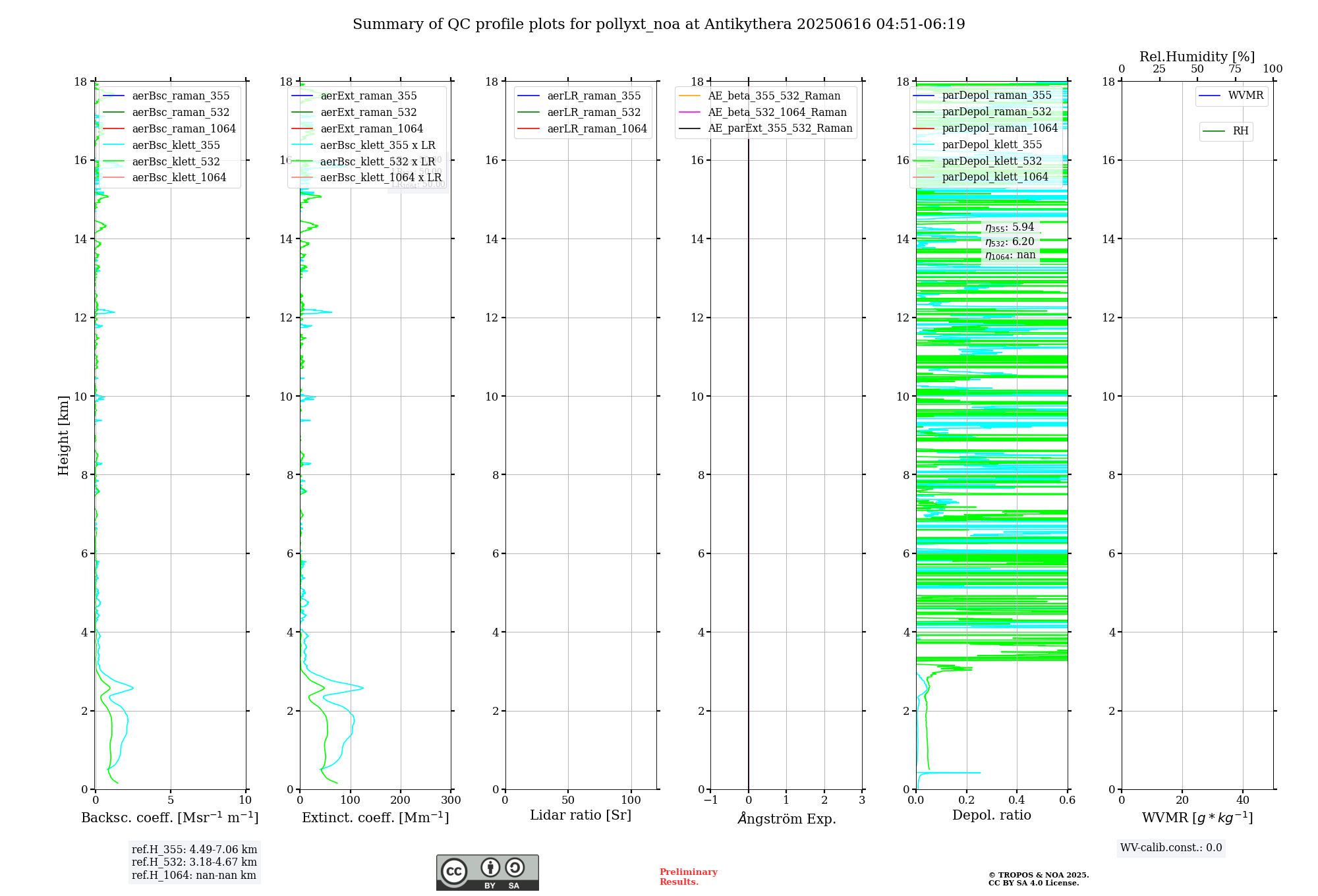Click the WV-calib.const.: 0.0 label
Screen dimensions: 1318x896
pos(1171,848)
